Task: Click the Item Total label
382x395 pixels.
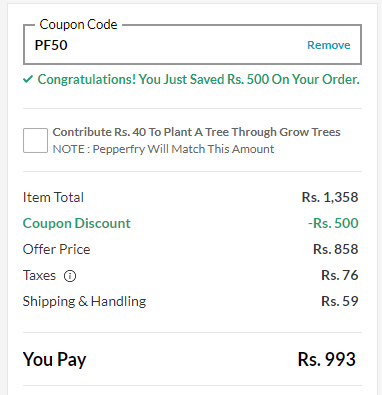Action: pos(53,197)
